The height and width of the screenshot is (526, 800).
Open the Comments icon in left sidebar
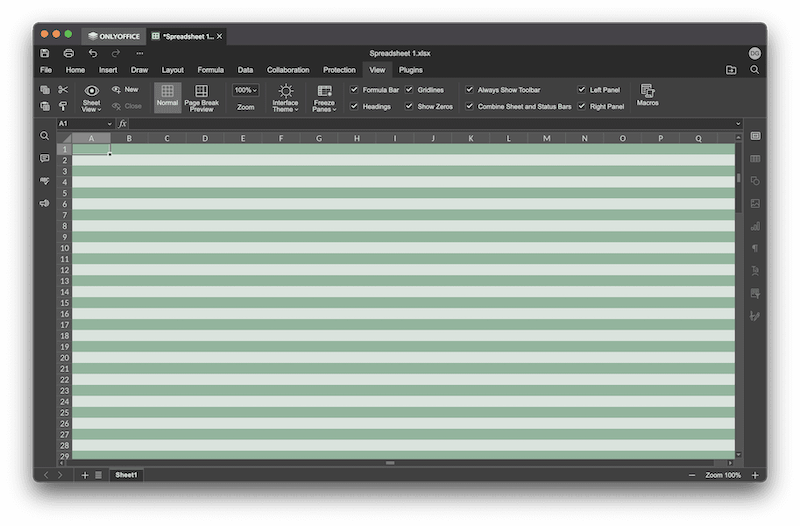coord(45,158)
